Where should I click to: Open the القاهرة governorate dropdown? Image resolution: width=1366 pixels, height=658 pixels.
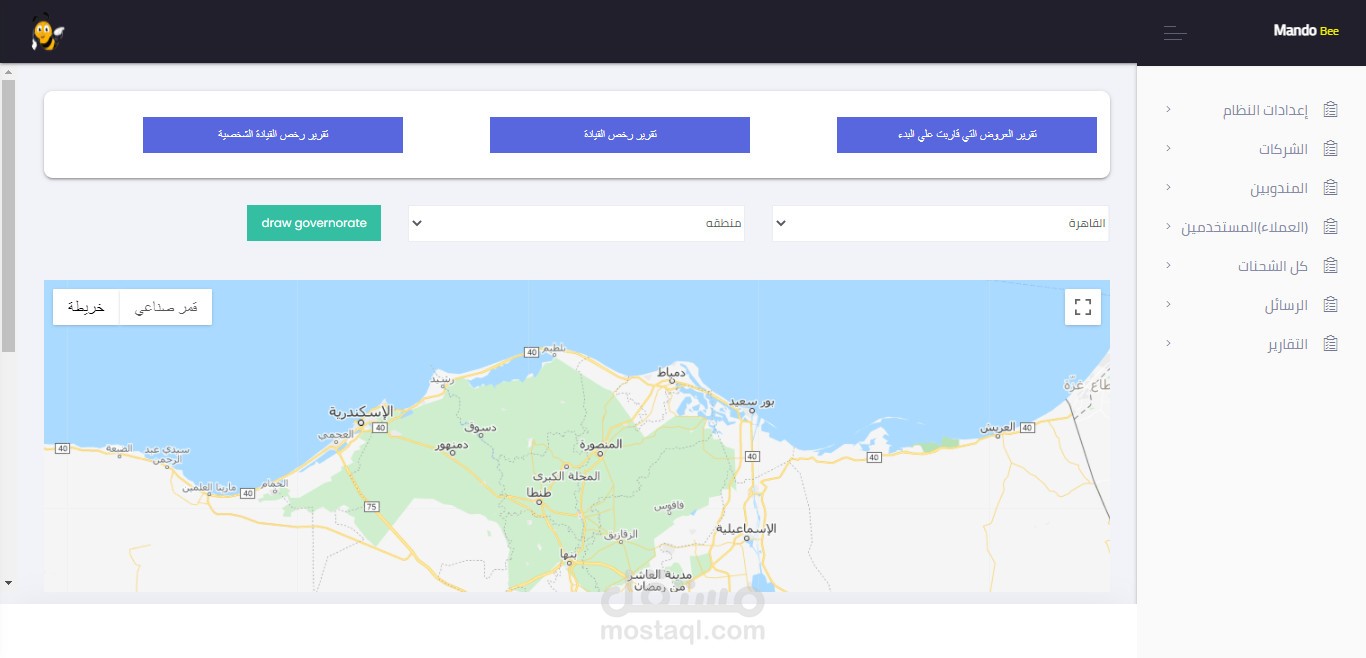[940, 223]
